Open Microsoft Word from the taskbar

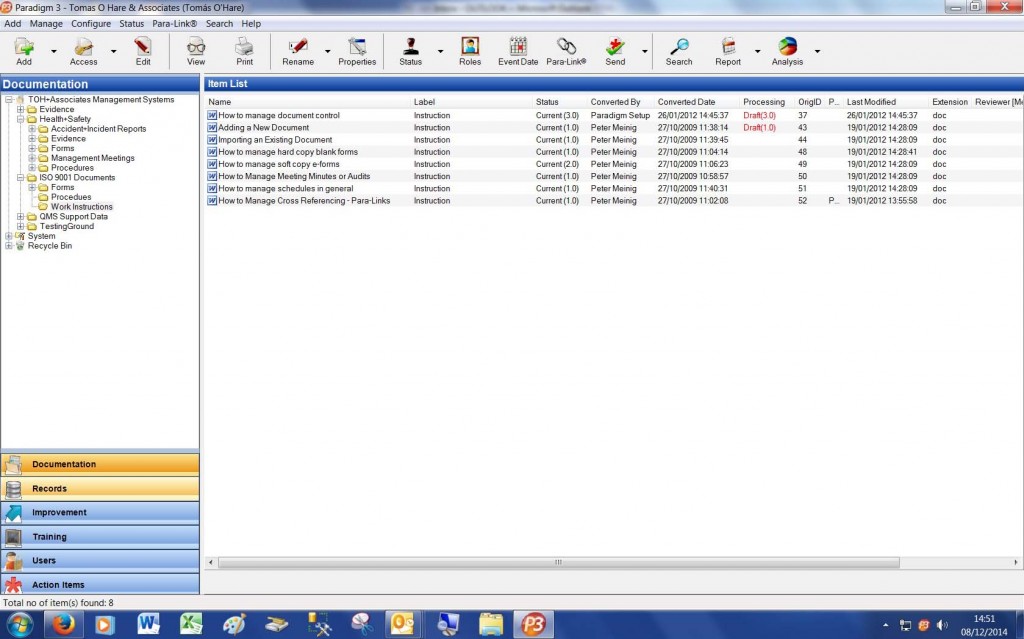(x=148, y=625)
